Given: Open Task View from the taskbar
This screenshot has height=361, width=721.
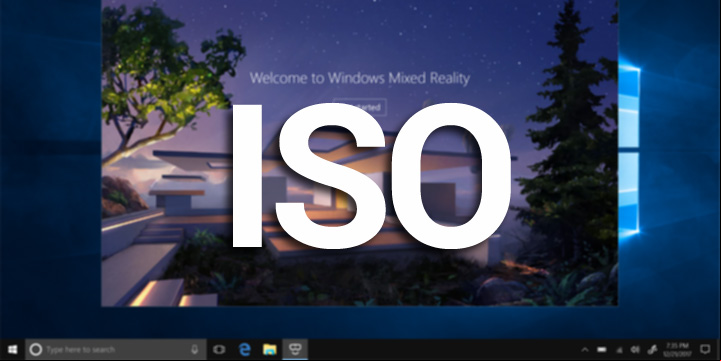Looking at the screenshot, I should tap(219, 350).
